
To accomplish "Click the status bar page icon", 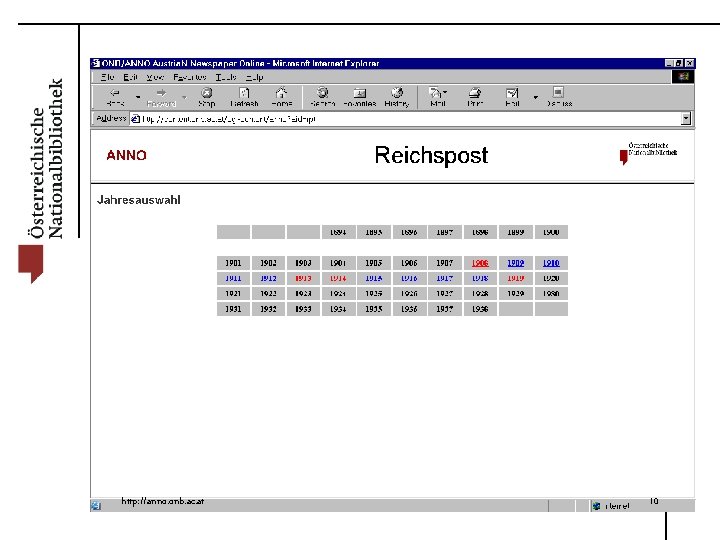I will [x=96, y=506].
